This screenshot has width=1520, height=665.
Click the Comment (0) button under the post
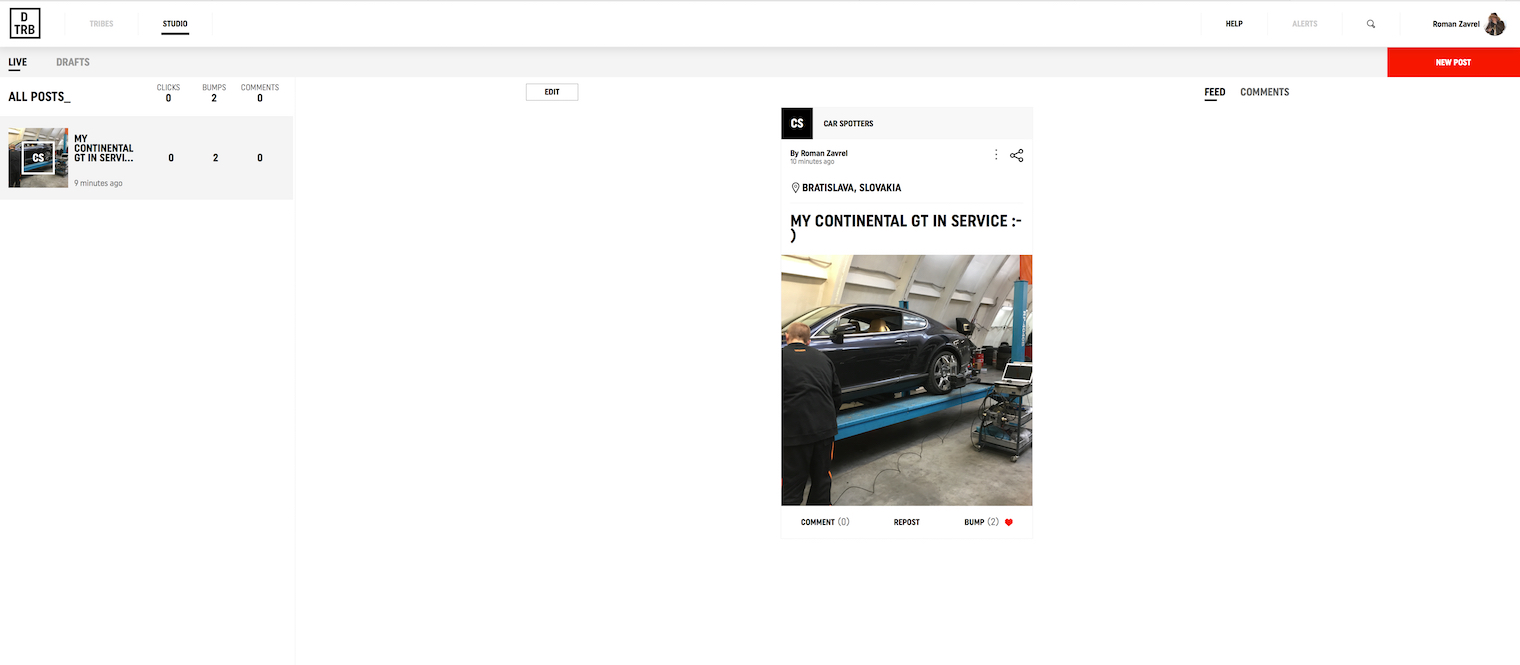click(x=825, y=522)
